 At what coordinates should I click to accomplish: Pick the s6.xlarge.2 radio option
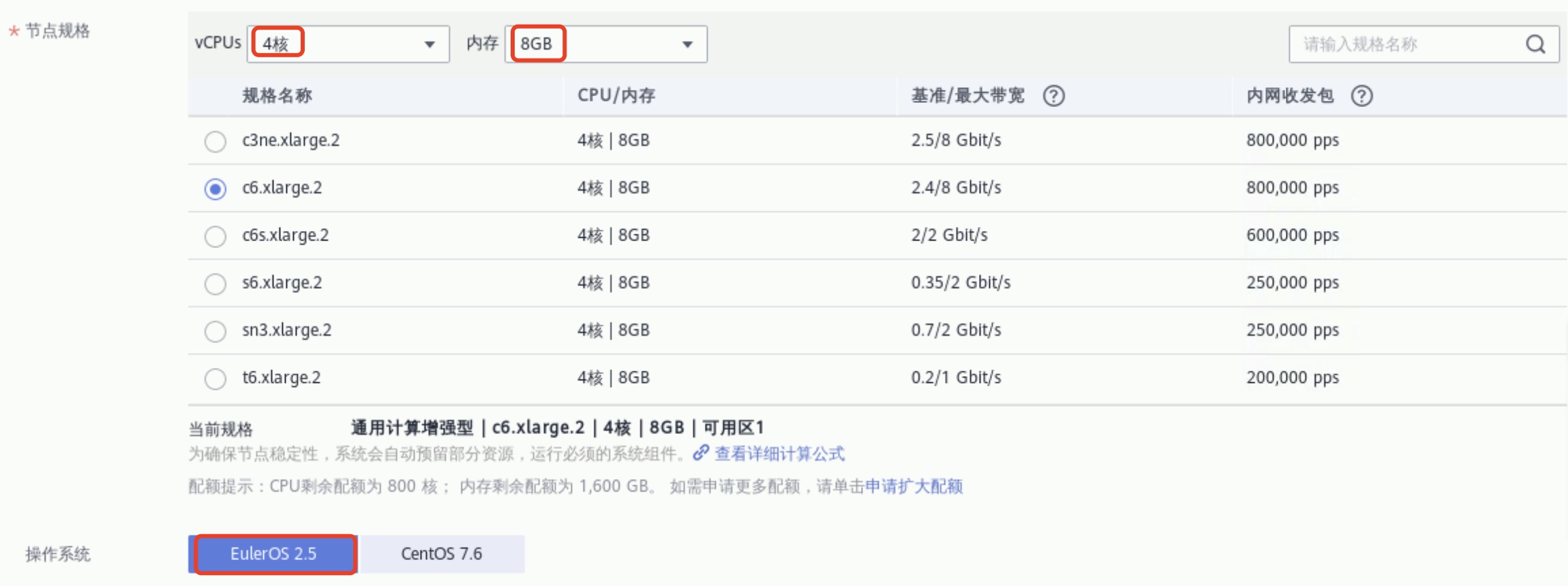click(215, 283)
